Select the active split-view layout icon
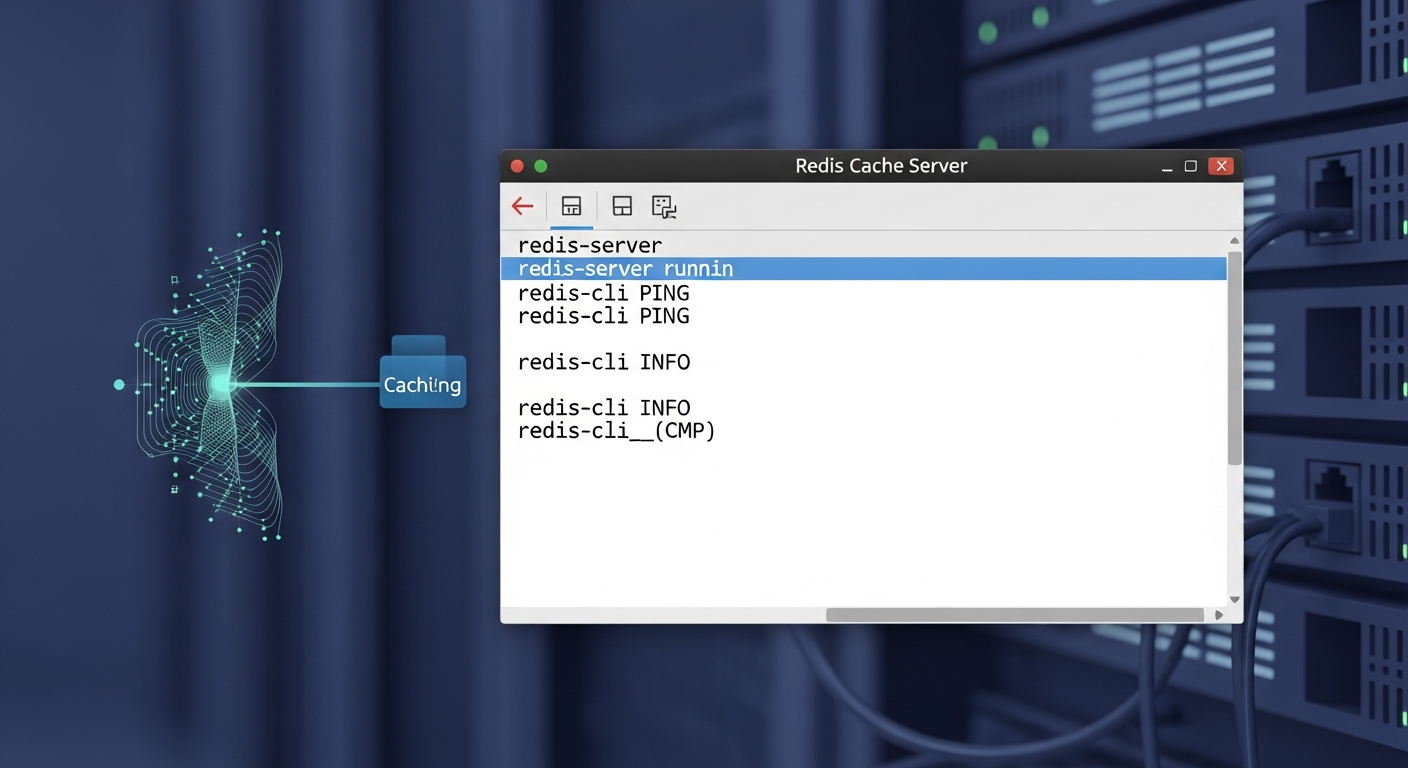This screenshot has height=768, width=1408. point(571,205)
